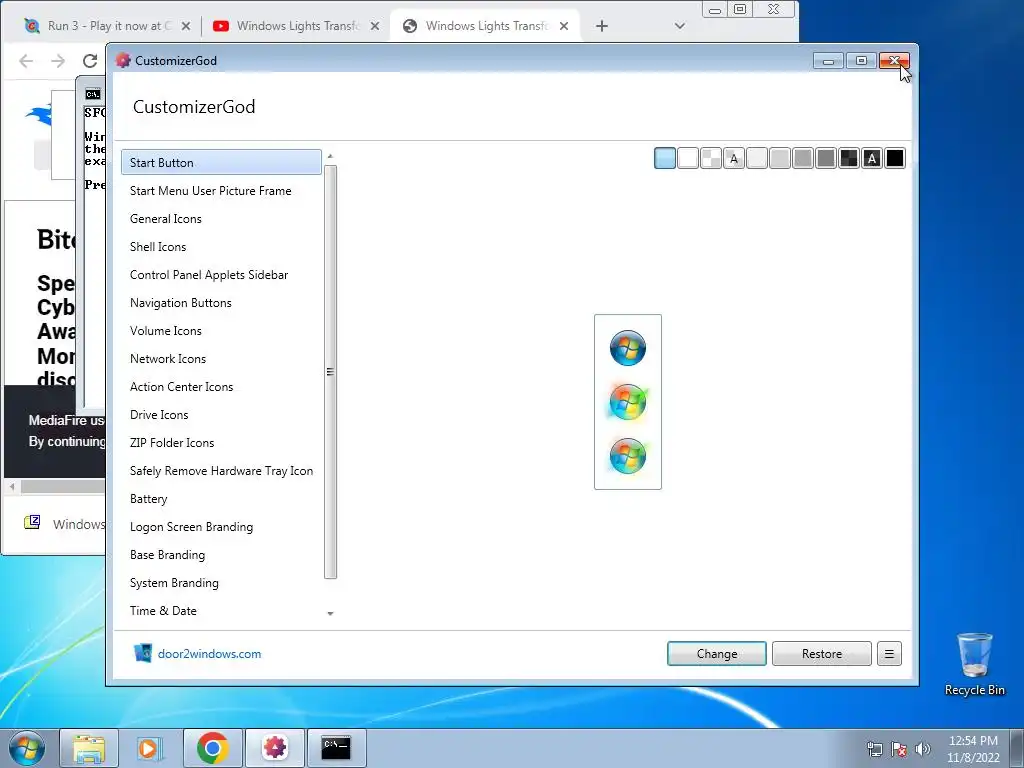Close the Run 3 browser tab

pos(186,26)
